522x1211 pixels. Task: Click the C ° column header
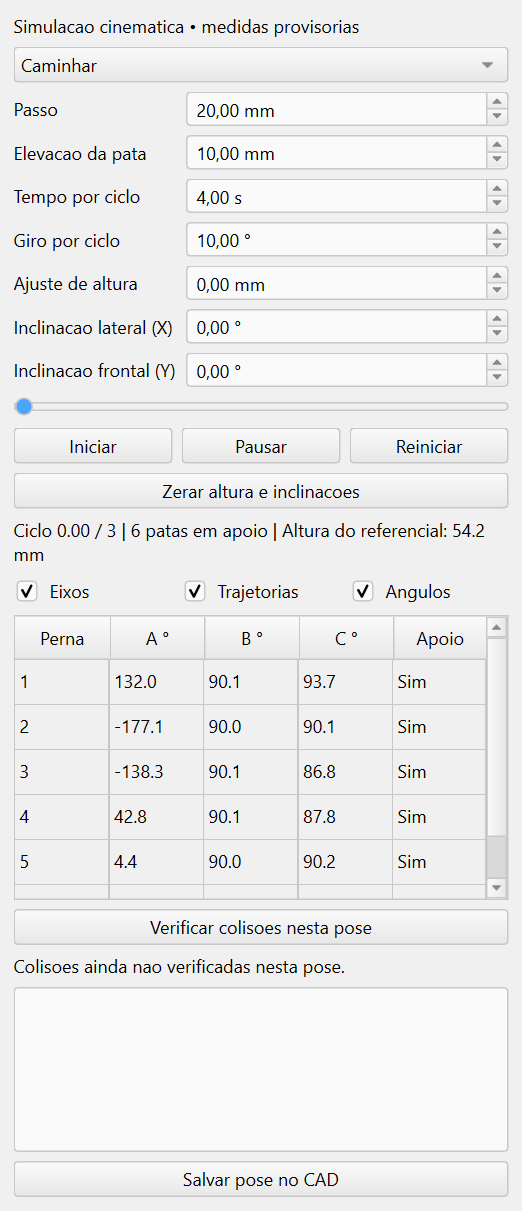[346, 638]
